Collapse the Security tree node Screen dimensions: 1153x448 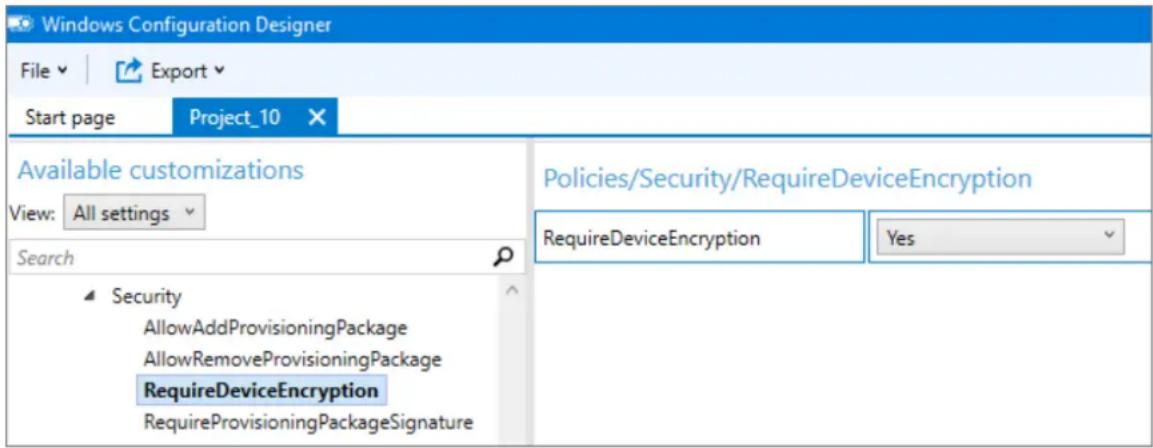point(90,297)
